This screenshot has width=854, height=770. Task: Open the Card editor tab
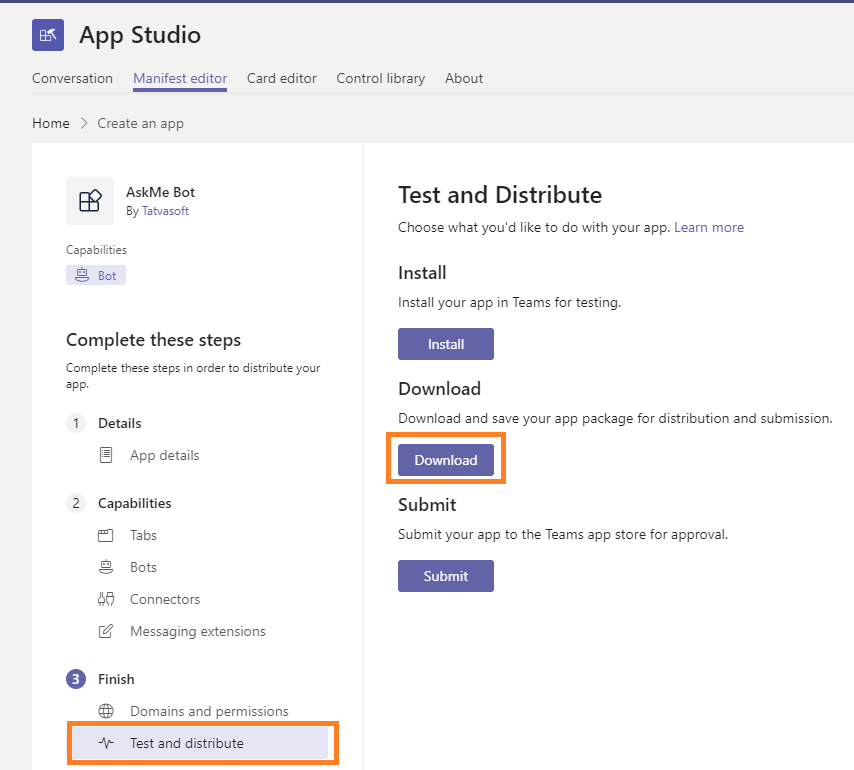pyautogui.click(x=282, y=78)
